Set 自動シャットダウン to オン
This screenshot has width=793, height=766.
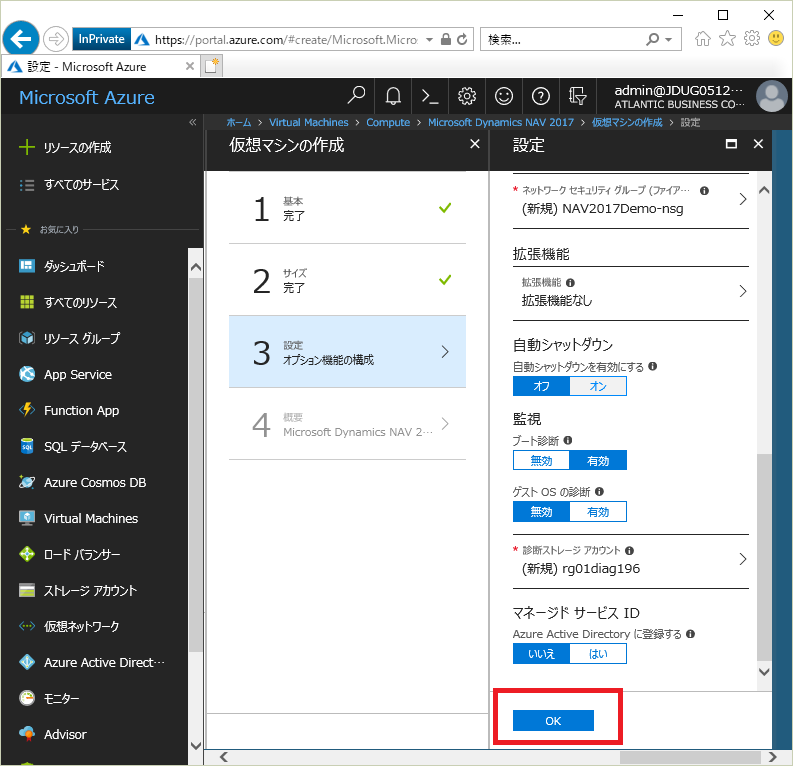[x=598, y=386]
